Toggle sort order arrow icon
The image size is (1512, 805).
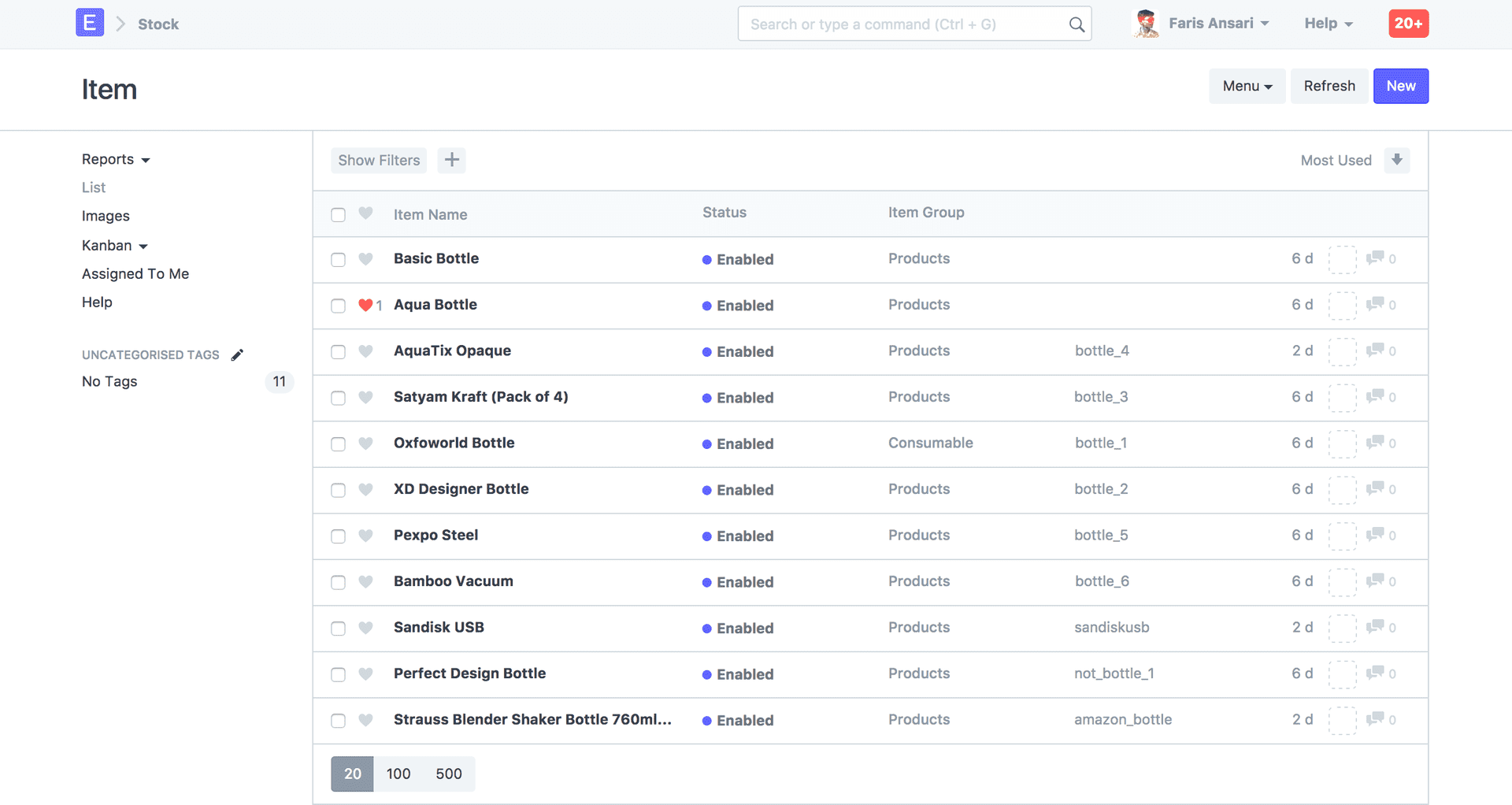tap(1397, 160)
